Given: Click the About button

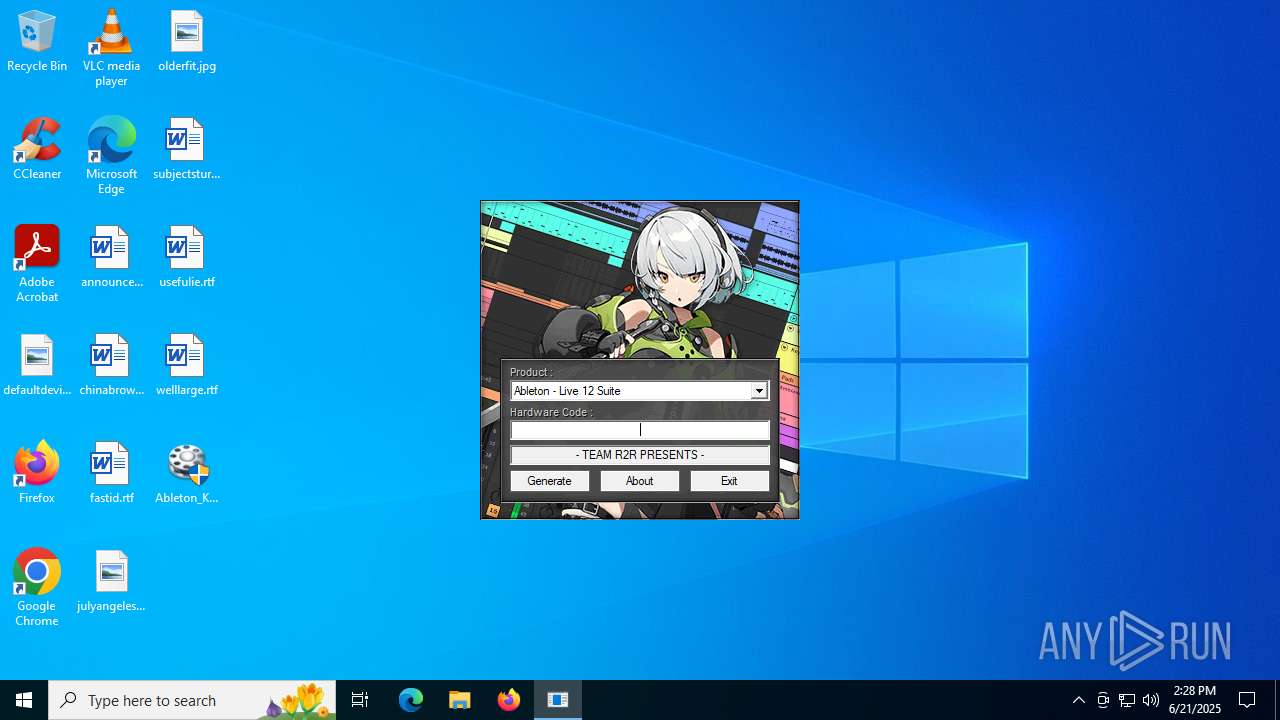Looking at the screenshot, I should (640, 481).
